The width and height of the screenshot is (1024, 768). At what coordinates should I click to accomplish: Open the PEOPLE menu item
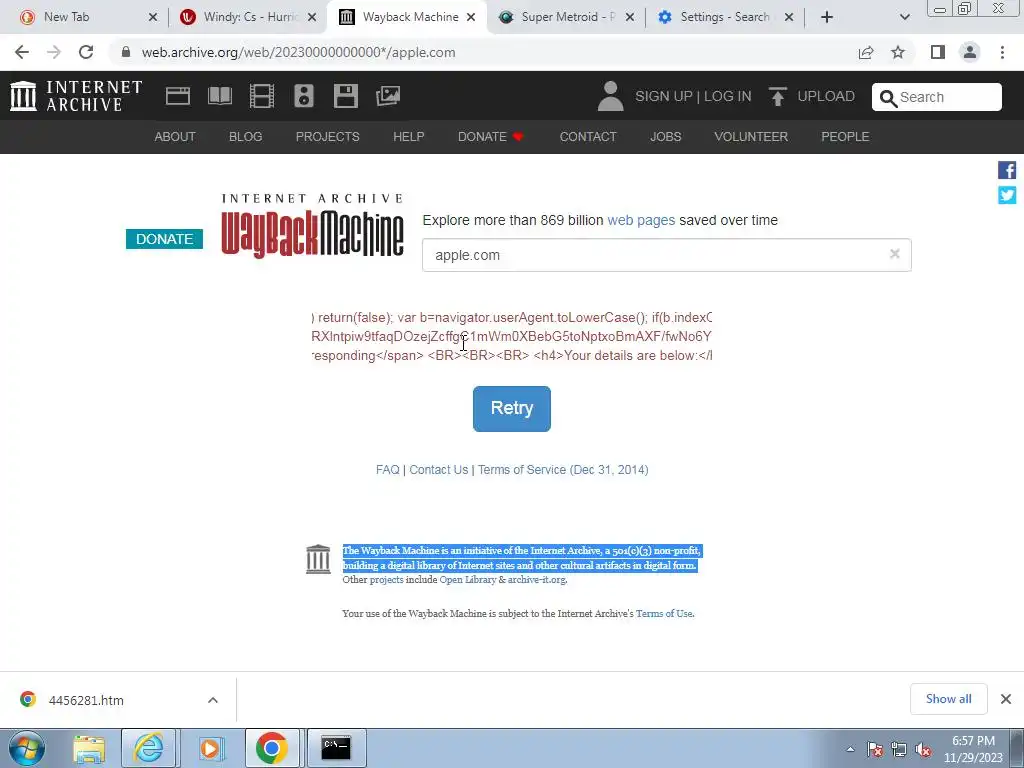tap(845, 136)
